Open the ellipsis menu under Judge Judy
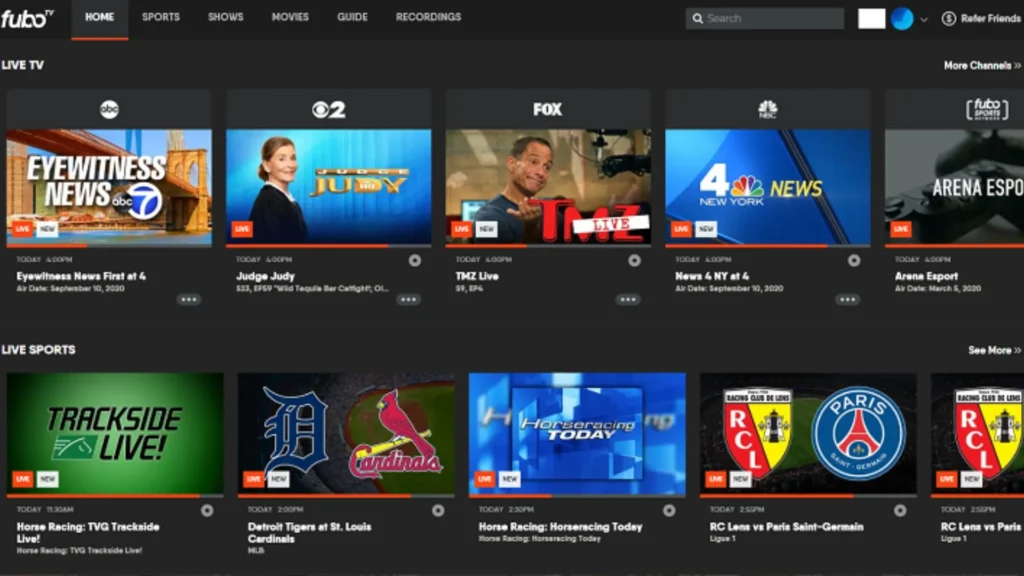 tap(408, 298)
